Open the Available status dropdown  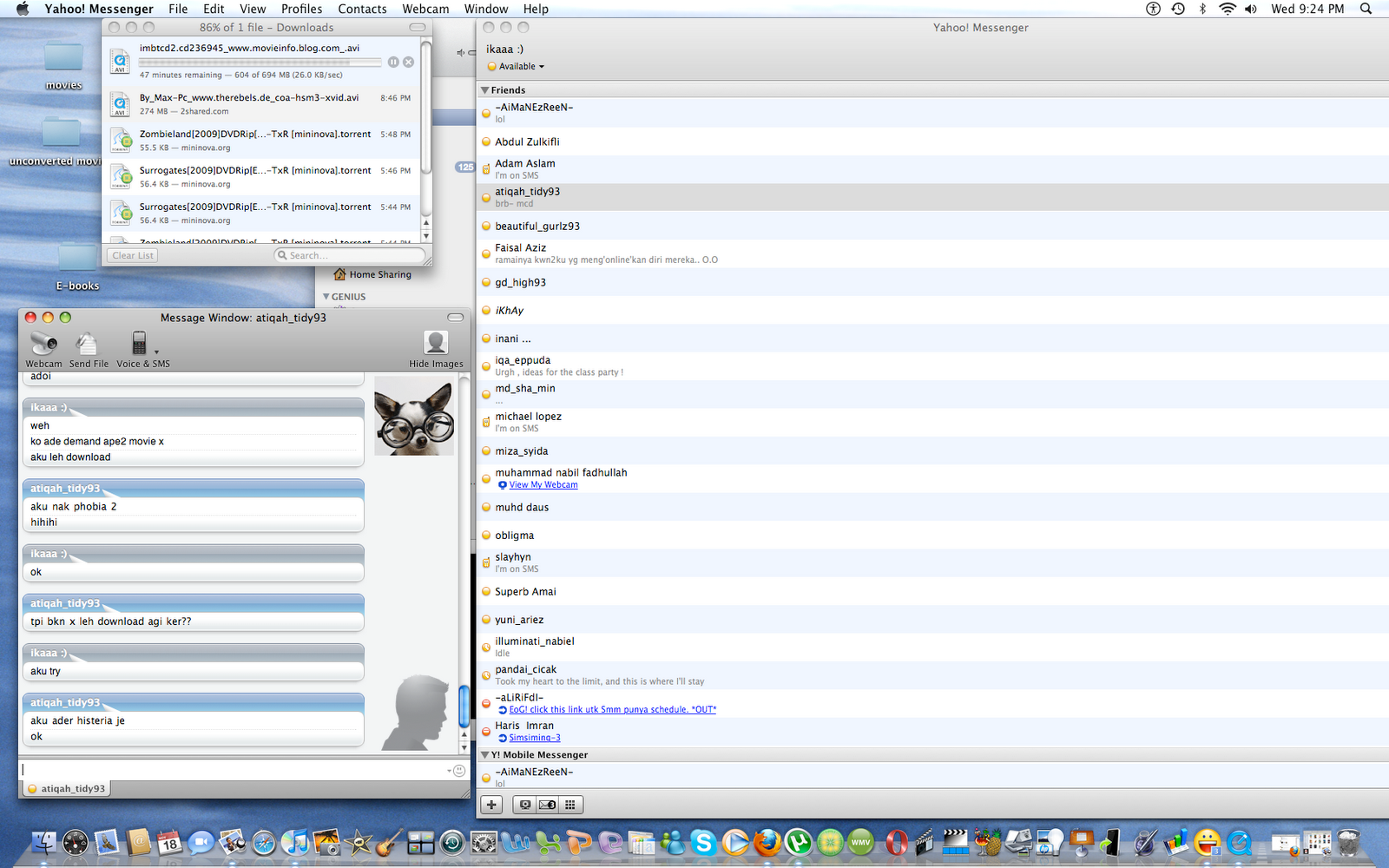pyautogui.click(x=517, y=66)
